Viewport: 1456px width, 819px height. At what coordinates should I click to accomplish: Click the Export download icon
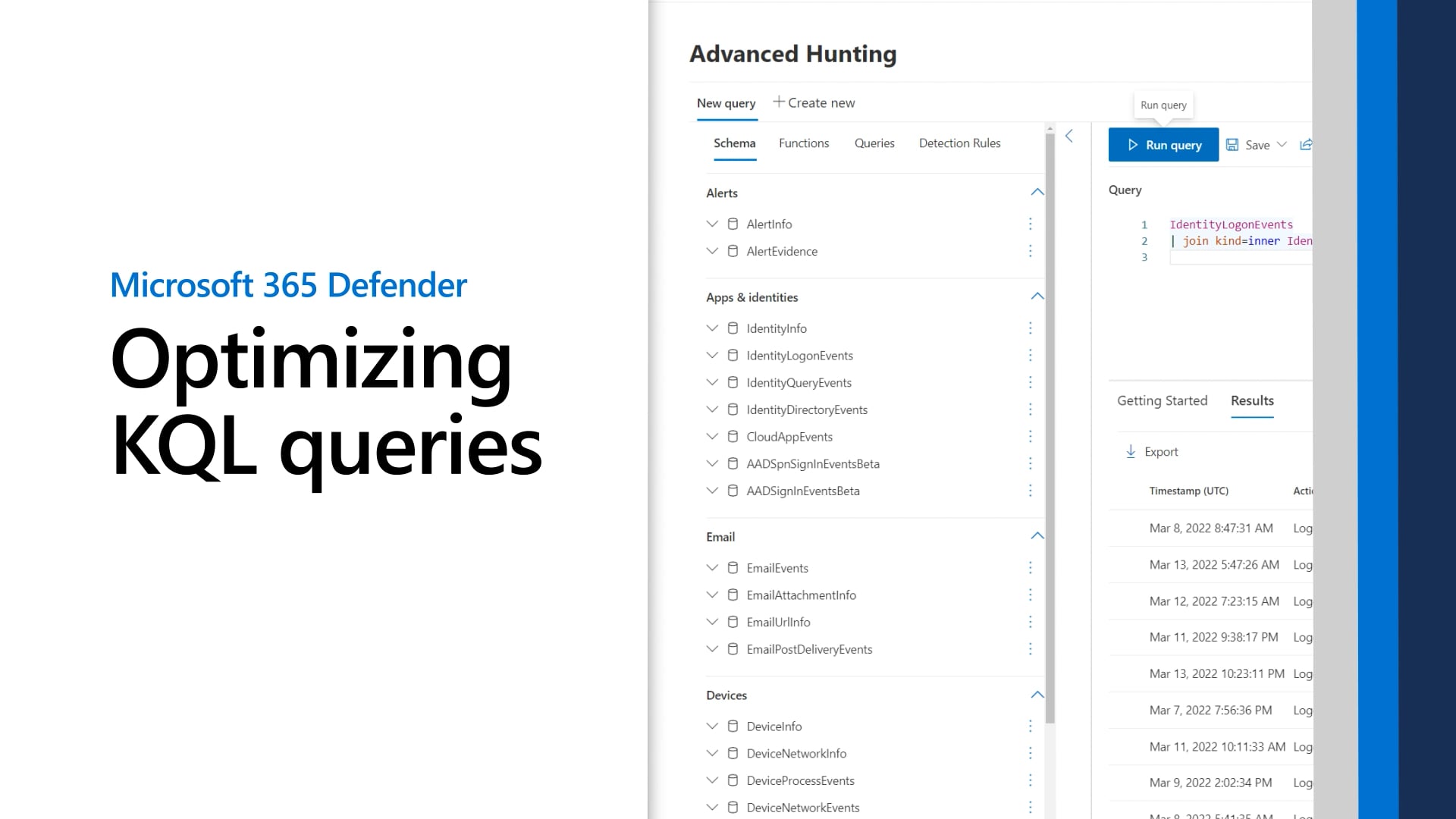[1131, 452]
